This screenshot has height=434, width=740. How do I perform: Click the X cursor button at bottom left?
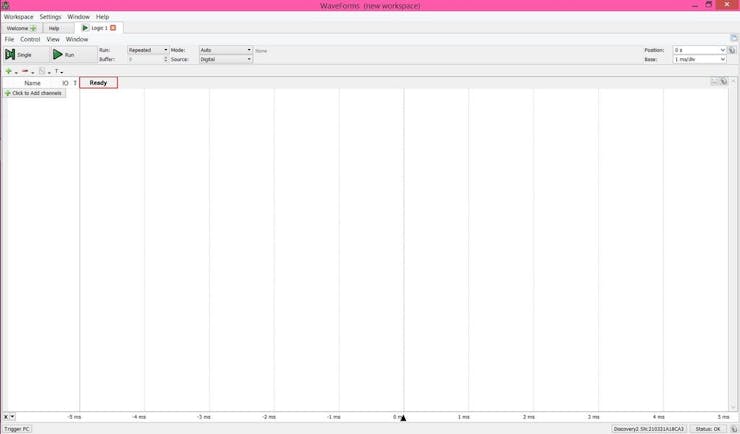pos(6,417)
